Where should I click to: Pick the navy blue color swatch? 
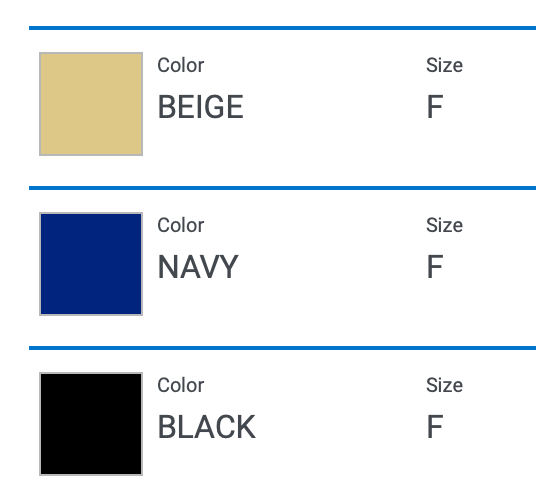91,264
